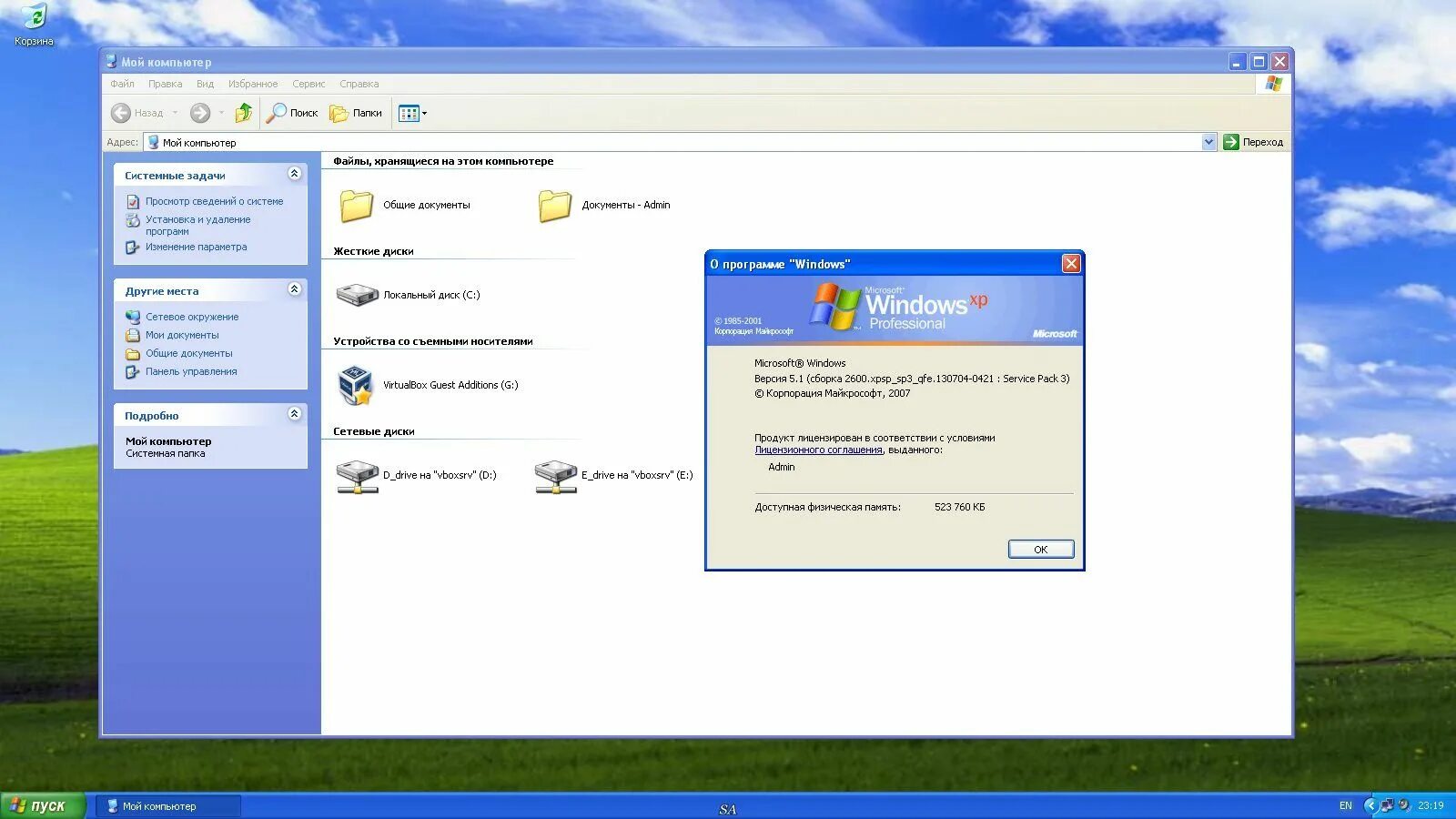
Task: Open the Вид menu
Action: click(205, 84)
